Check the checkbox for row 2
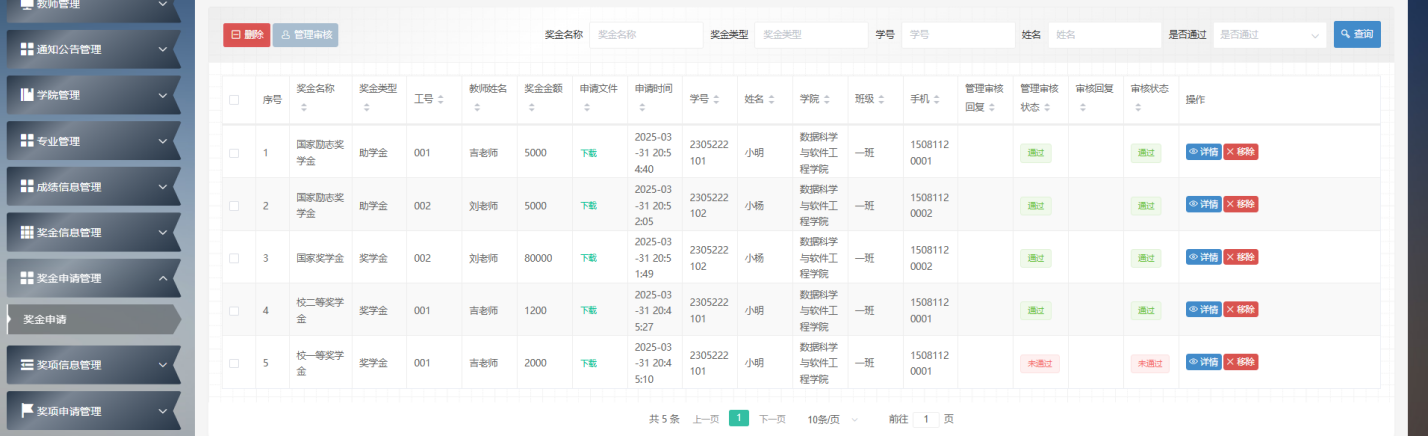This screenshot has height=436, width=1428. coord(234,205)
